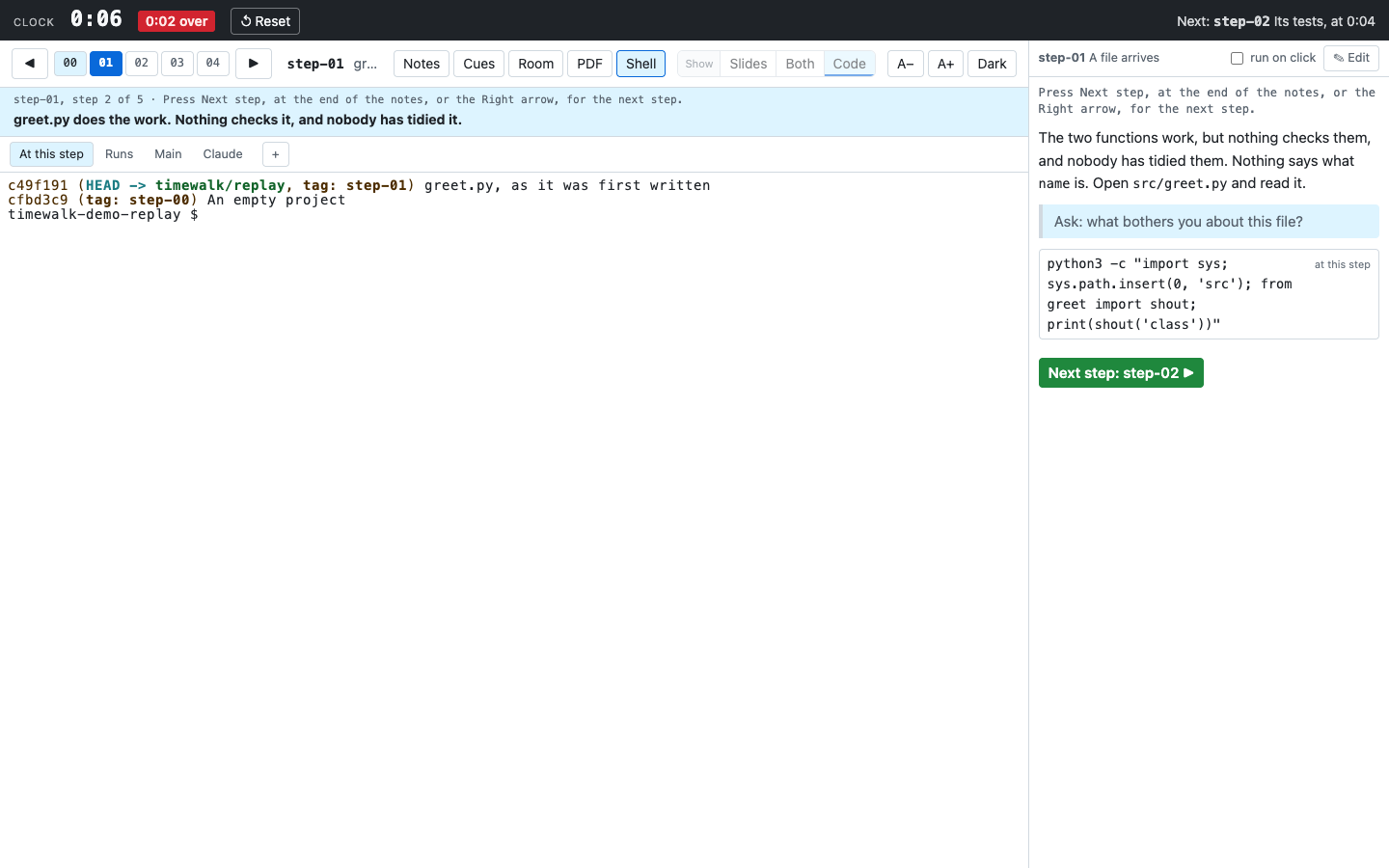Click the 'Next: step-02 Its tests' label
This screenshot has height=868, width=1389.
click(1276, 21)
